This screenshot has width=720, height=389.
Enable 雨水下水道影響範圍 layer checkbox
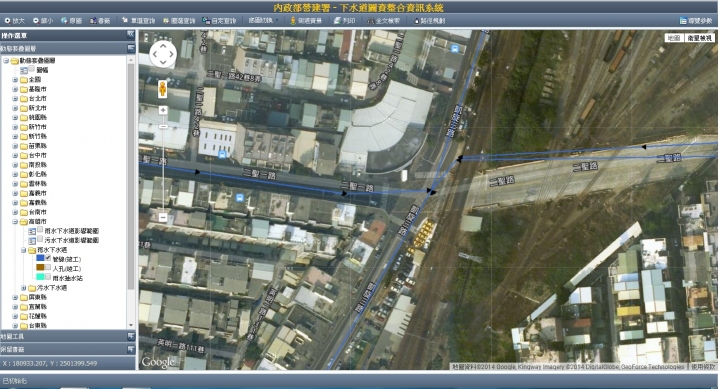click(40, 230)
